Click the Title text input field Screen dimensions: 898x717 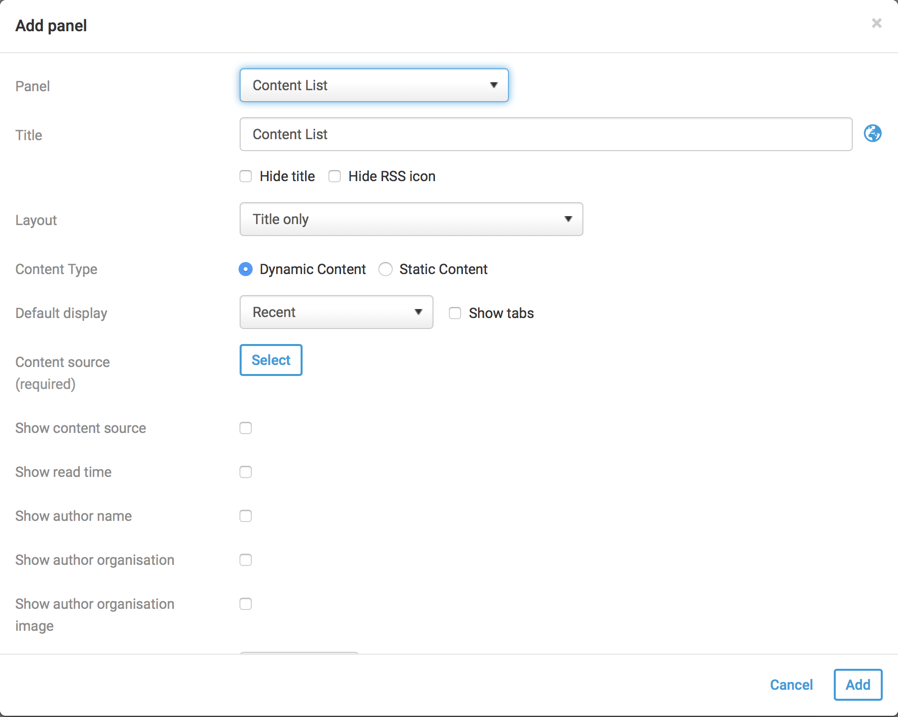tap(545, 134)
